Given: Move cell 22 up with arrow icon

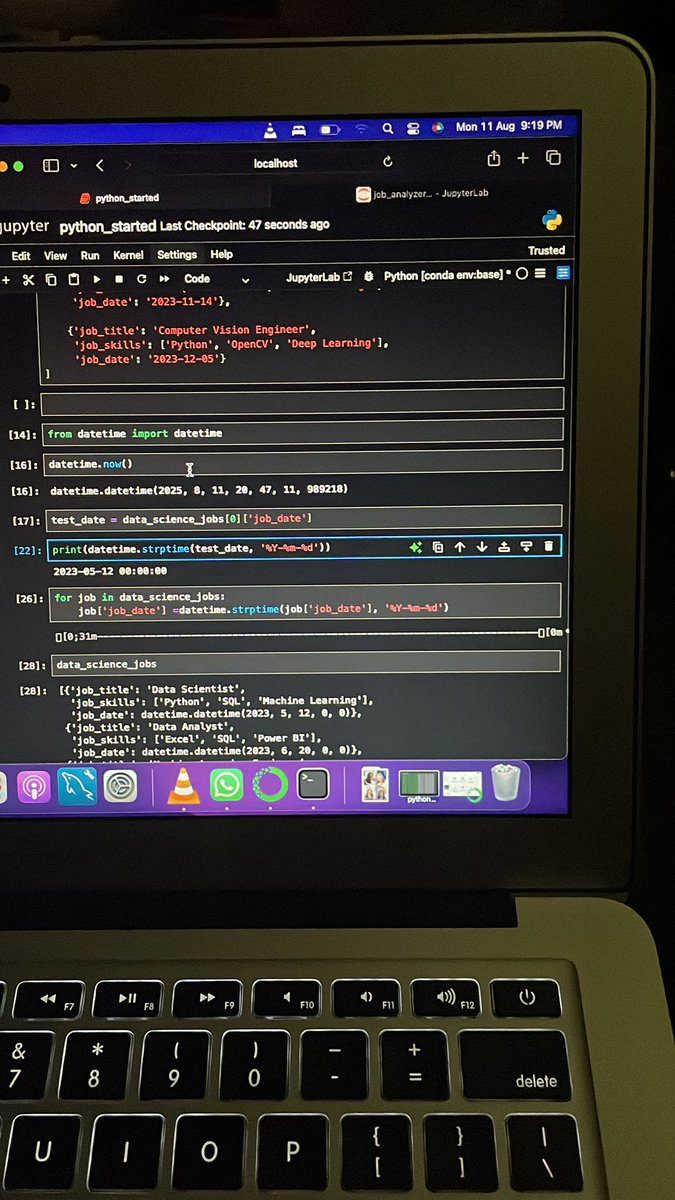Looking at the screenshot, I should (460, 547).
